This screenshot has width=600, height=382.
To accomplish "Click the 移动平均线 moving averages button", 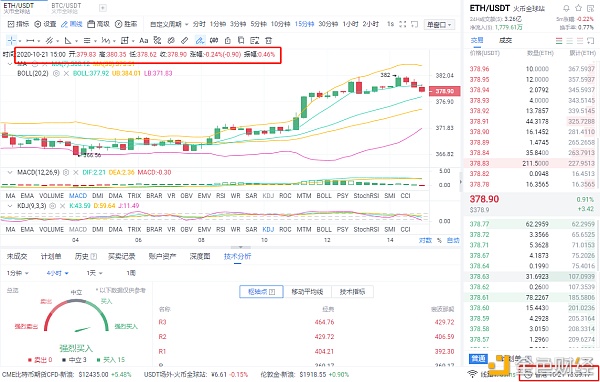I will pyautogui.click(x=307, y=292).
